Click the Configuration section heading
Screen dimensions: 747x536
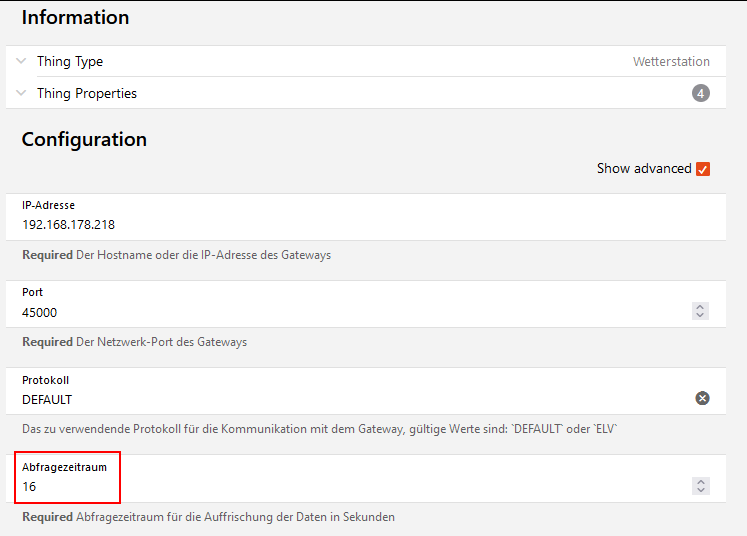84,139
